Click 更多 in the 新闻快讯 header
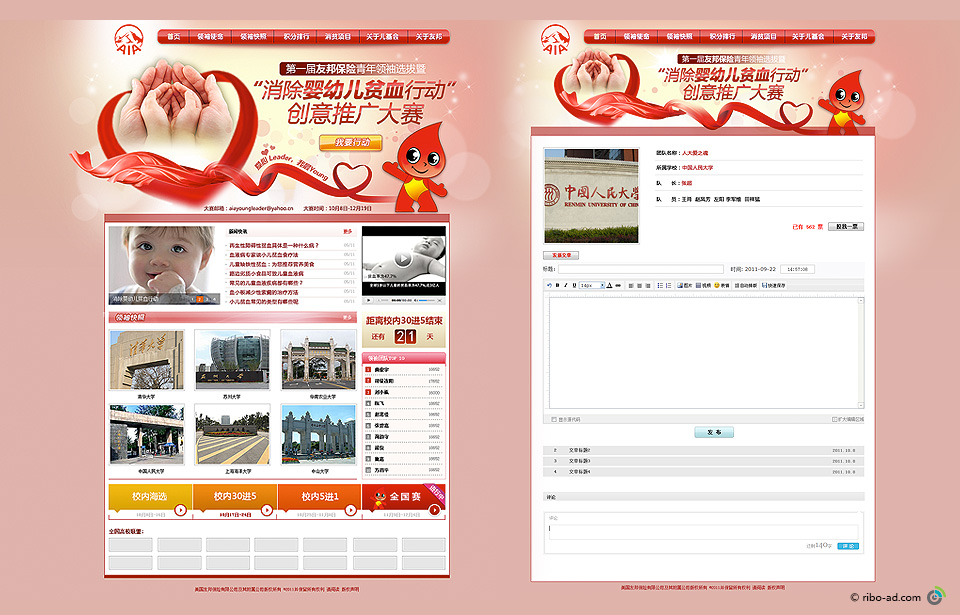960x615 pixels. pyautogui.click(x=348, y=232)
